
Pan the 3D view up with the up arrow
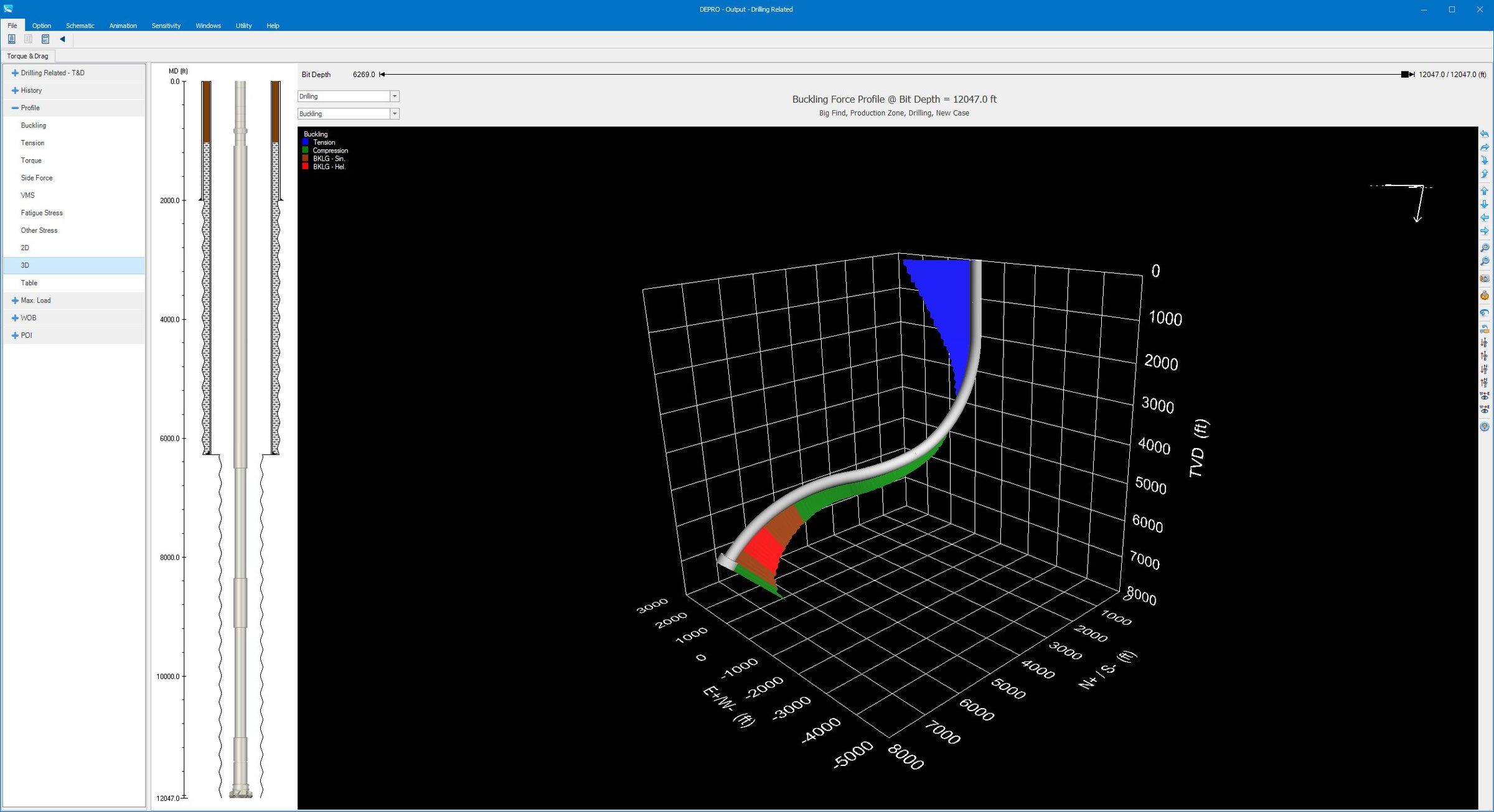coord(1485,191)
